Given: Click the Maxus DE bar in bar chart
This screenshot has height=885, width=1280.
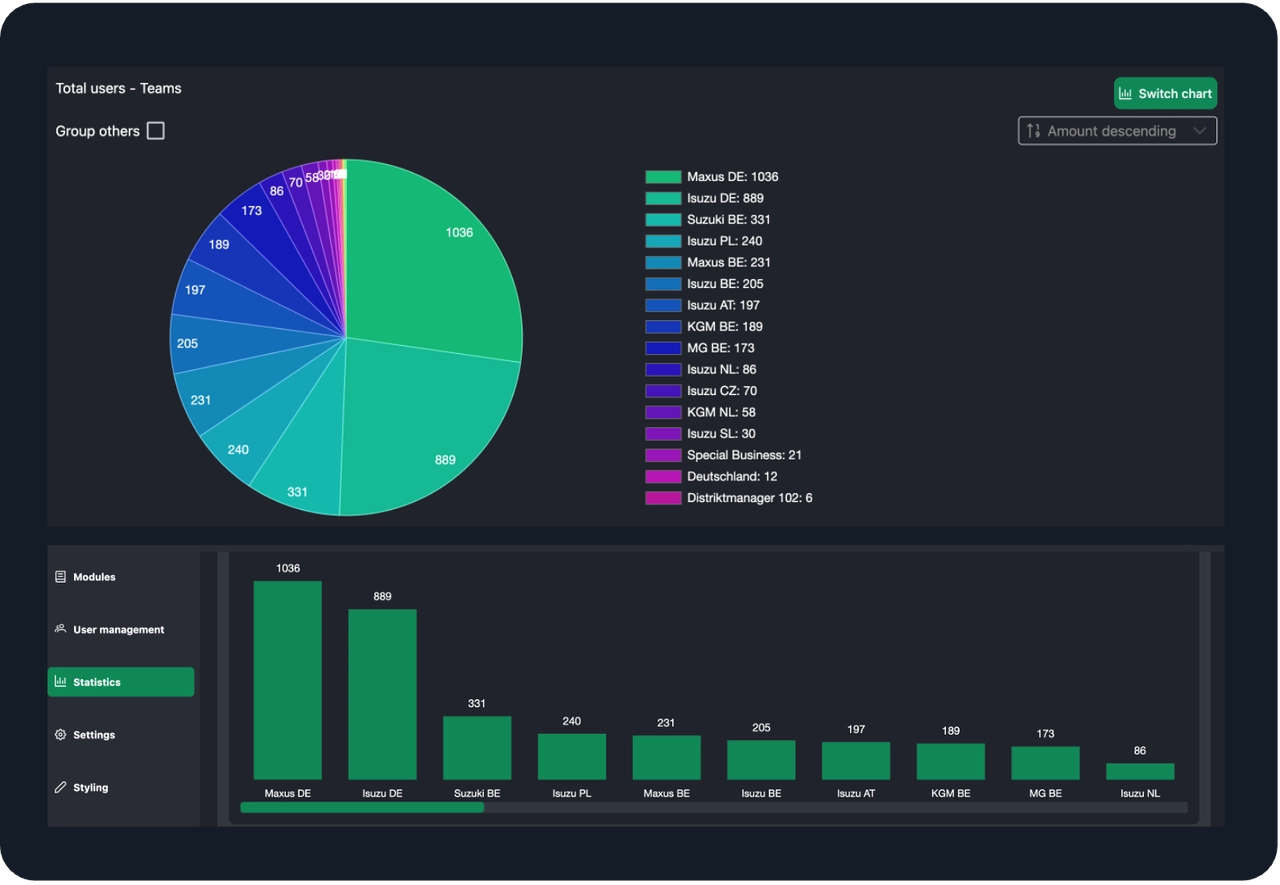Looking at the screenshot, I should pyautogui.click(x=288, y=680).
